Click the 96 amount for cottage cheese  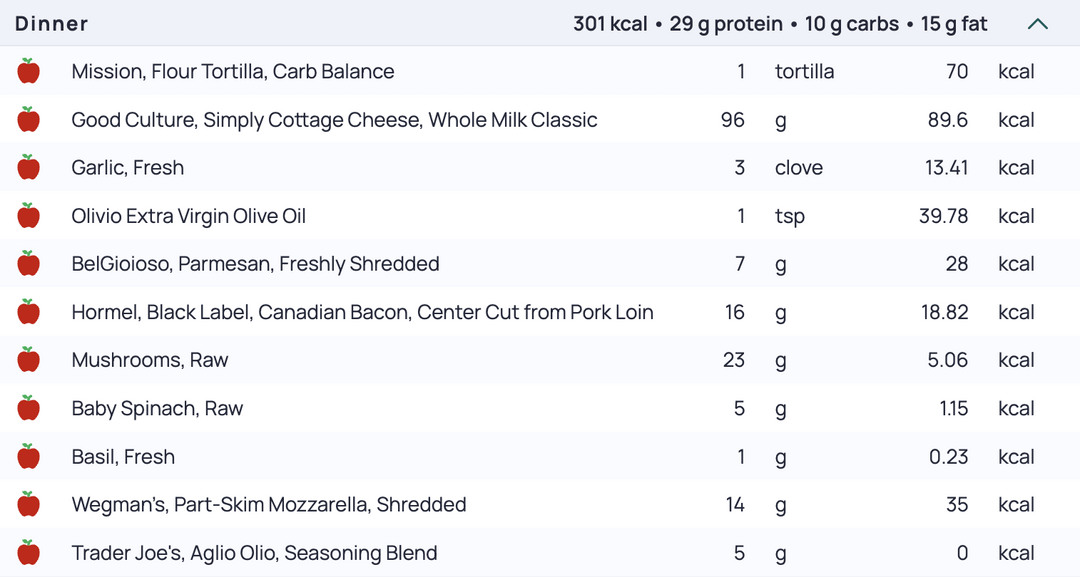pos(733,120)
